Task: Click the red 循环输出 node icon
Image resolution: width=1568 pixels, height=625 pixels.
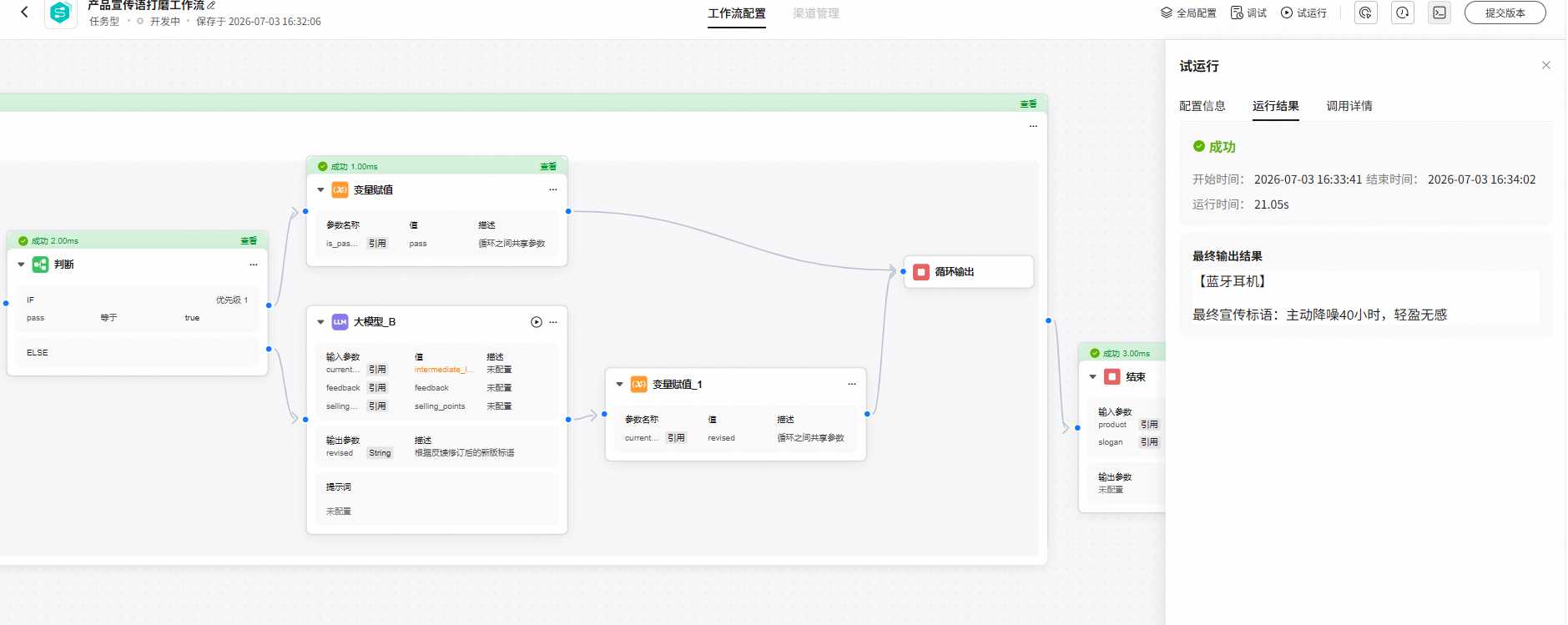Action: [921, 272]
